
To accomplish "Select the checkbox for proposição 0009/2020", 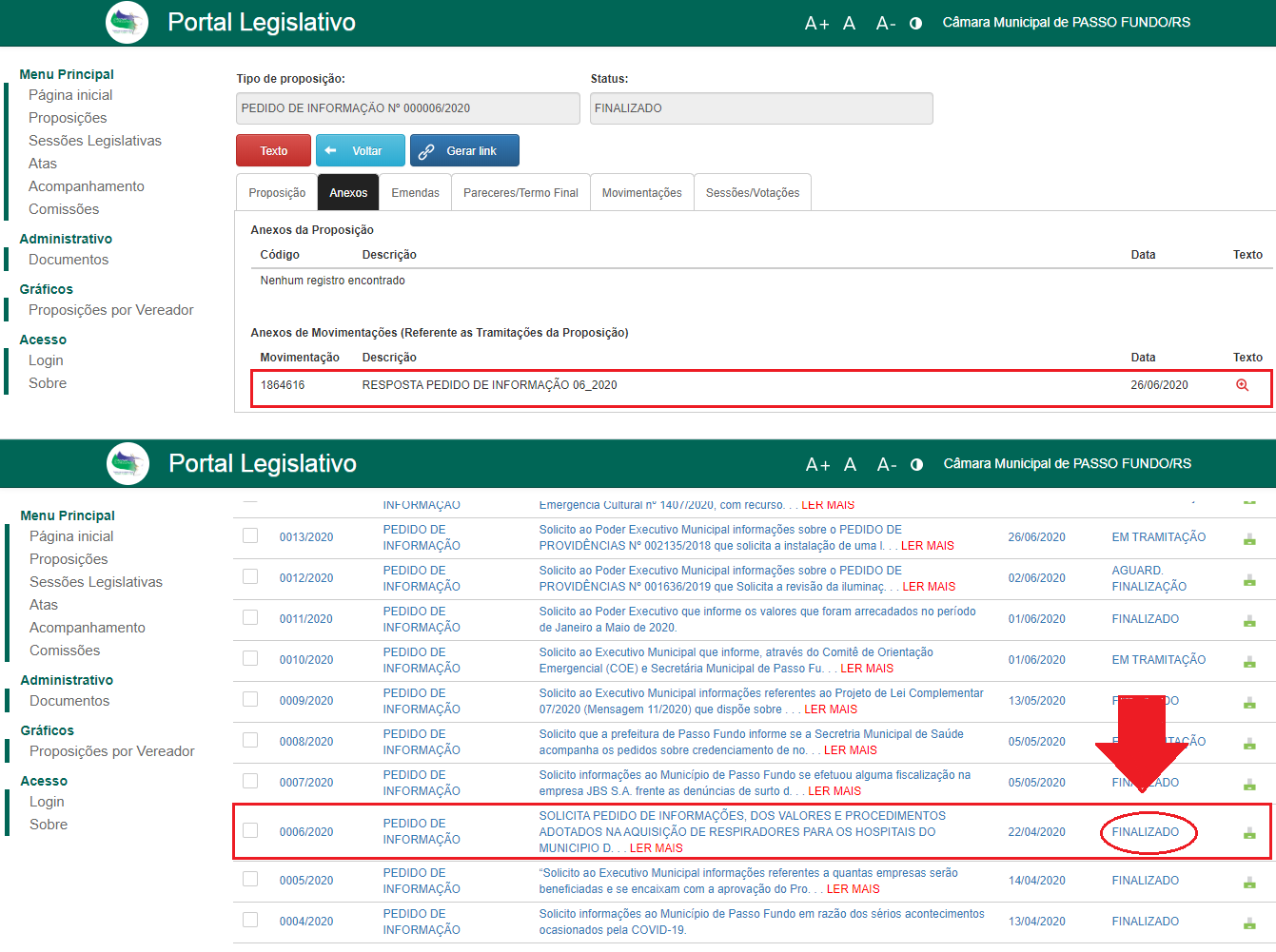I will [250, 699].
